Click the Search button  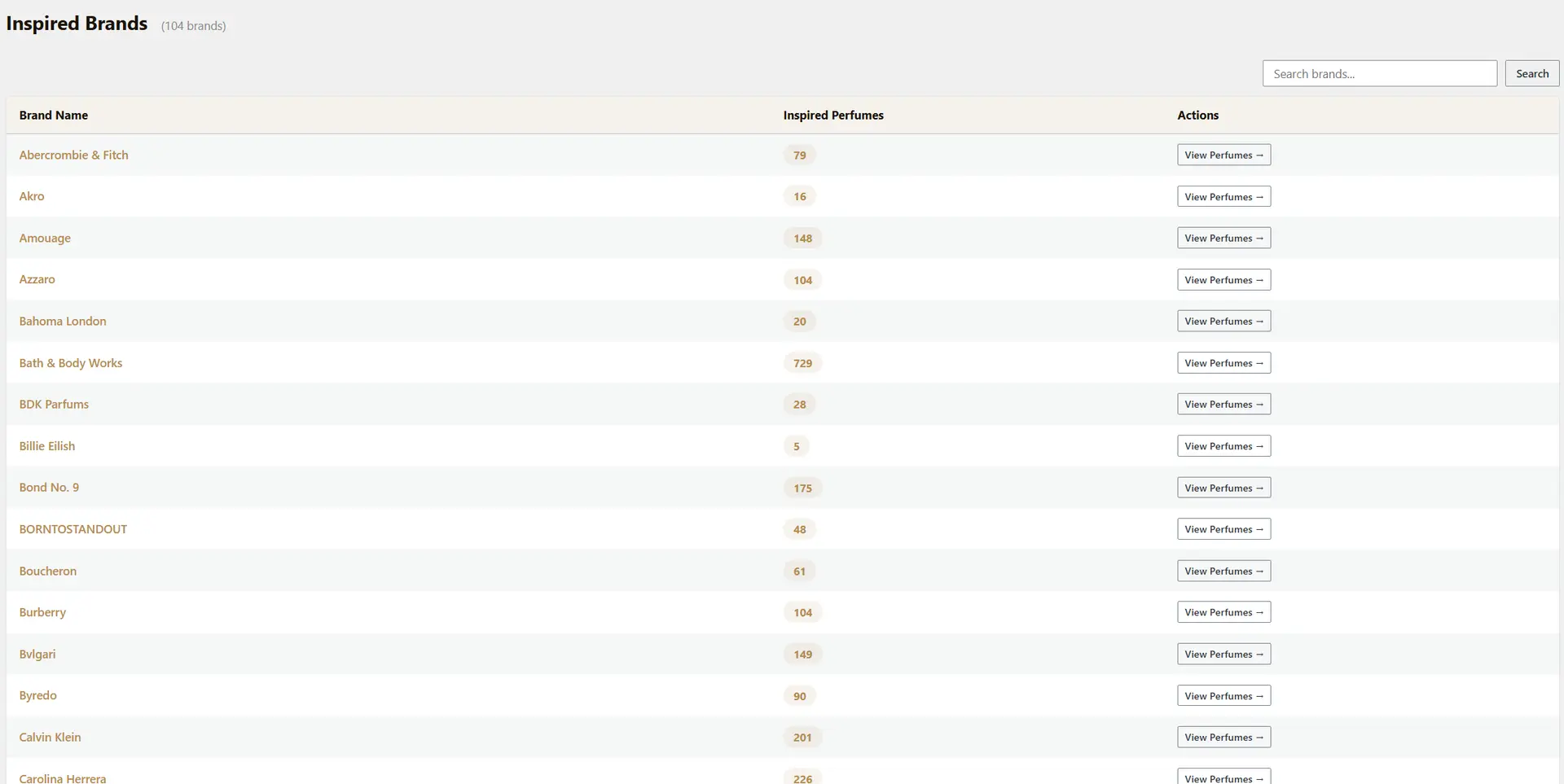(x=1531, y=73)
